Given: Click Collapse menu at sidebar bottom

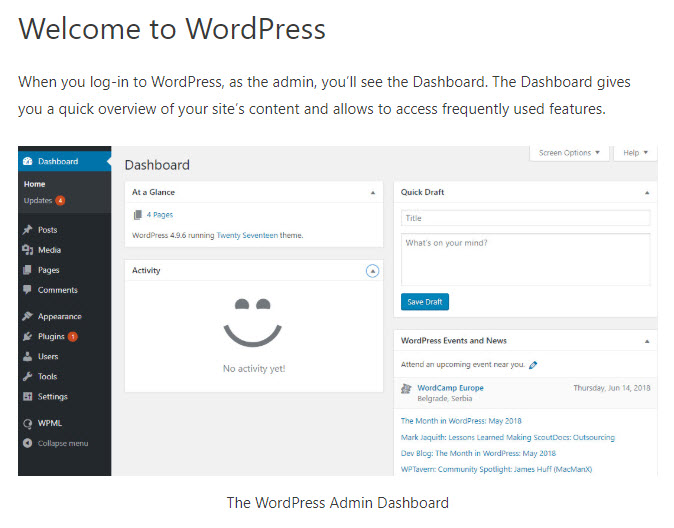Looking at the screenshot, I should (x=62, y=443).
